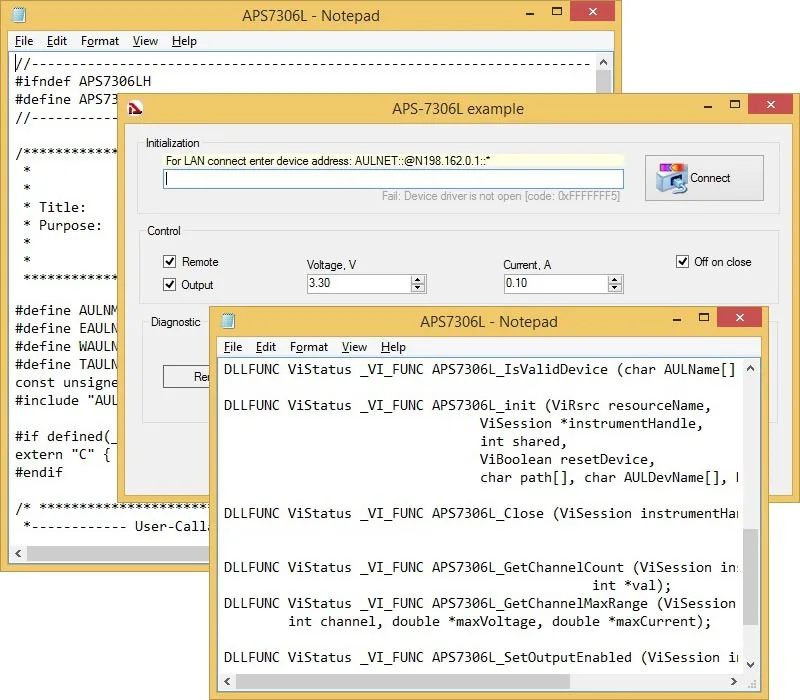
Task: Click the Notepad icon in front window title
Action: pos(228,321)
